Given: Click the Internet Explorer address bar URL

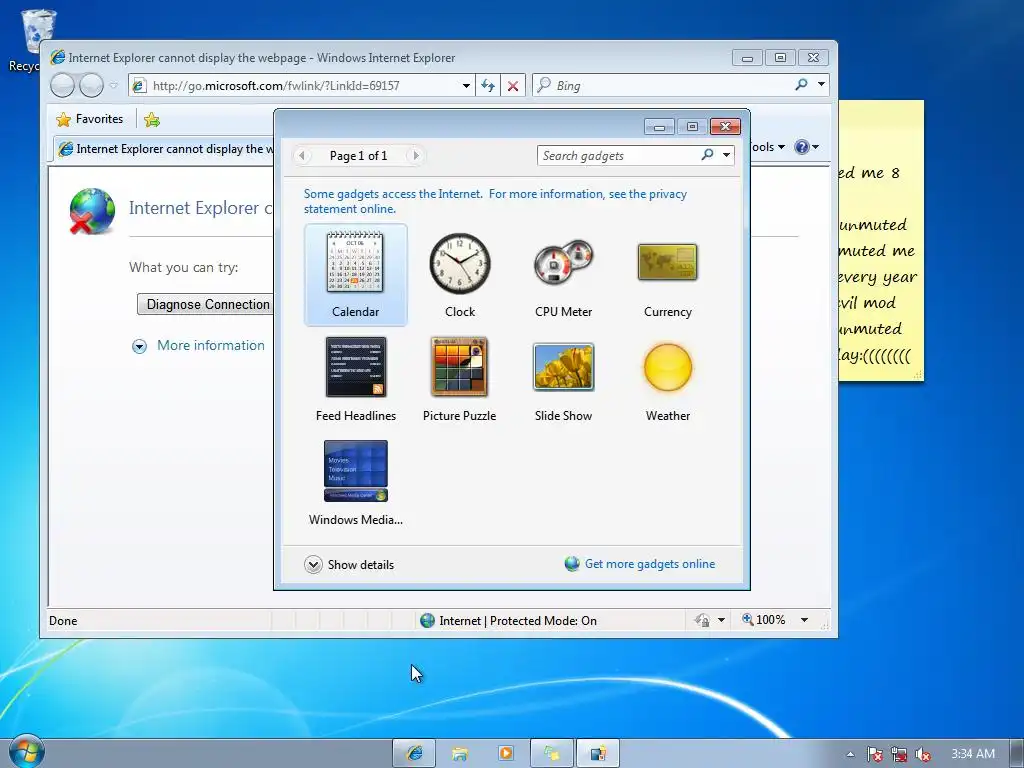Looking at the screenshot, I should (276, 86).
